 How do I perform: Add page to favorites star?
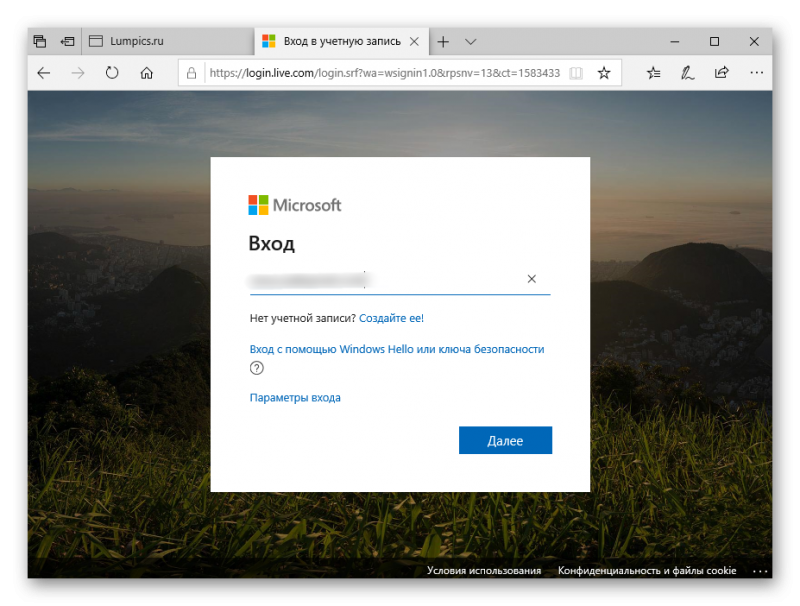pos(604,73)
